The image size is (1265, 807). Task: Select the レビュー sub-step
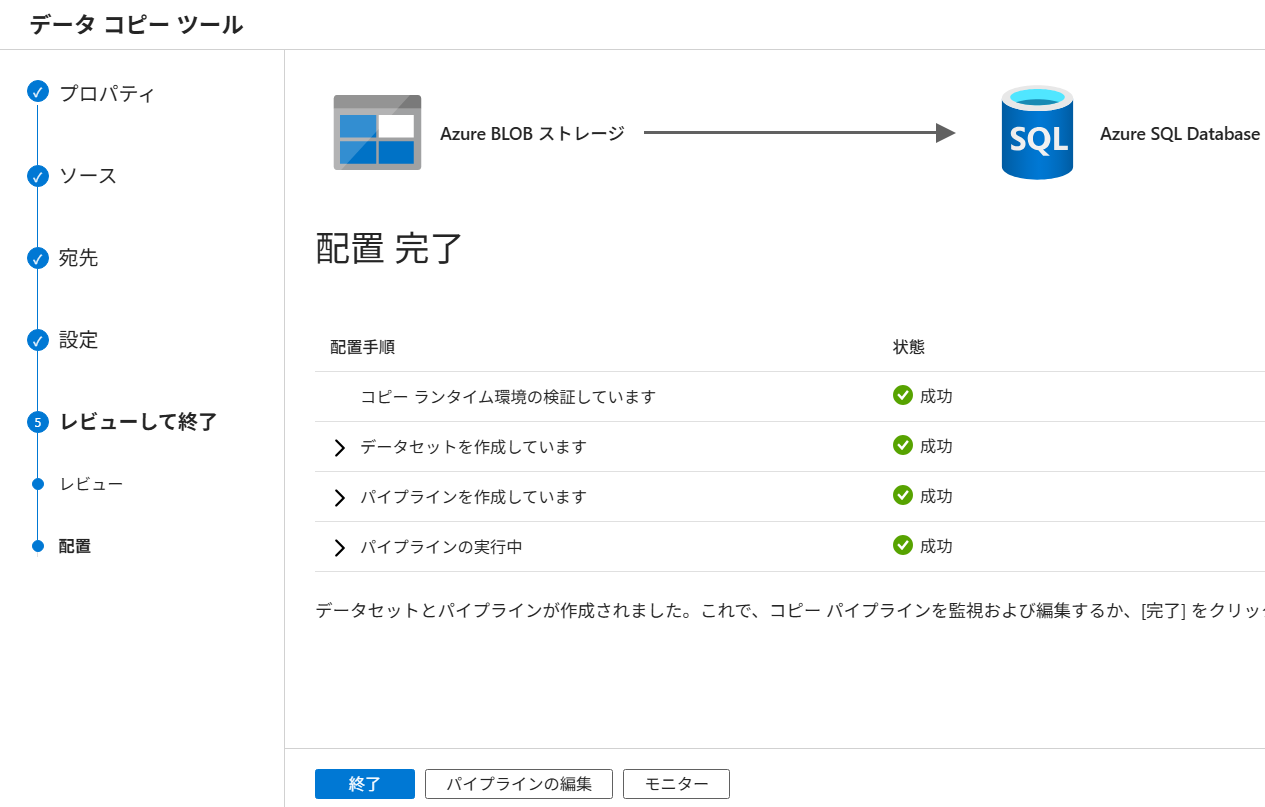(91, 484)
